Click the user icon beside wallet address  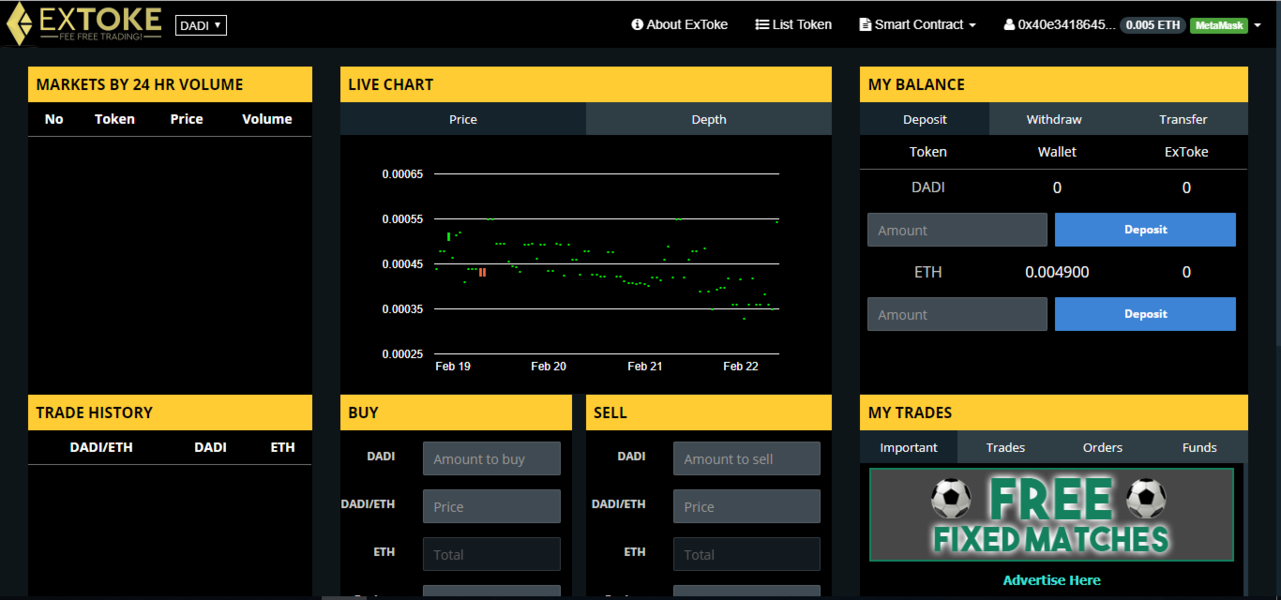(1009, 25)
